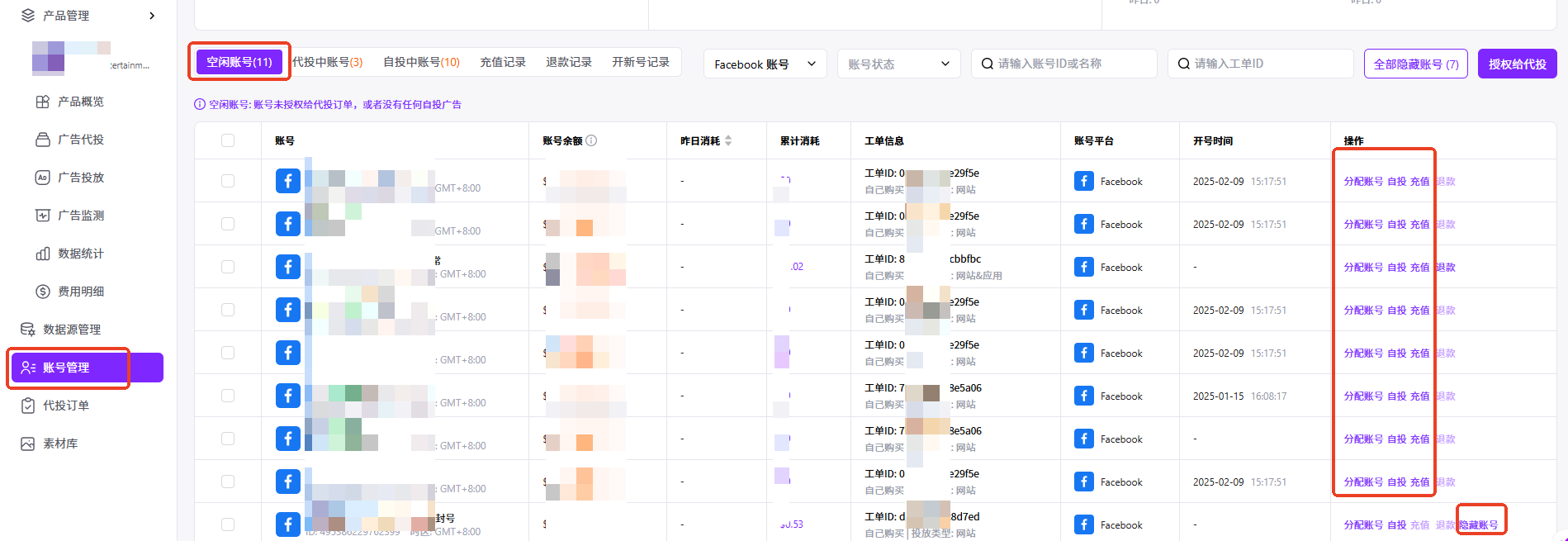
Task: Sort by 昨日消耗 using sort arrows
Action: [x=728, y=141]
